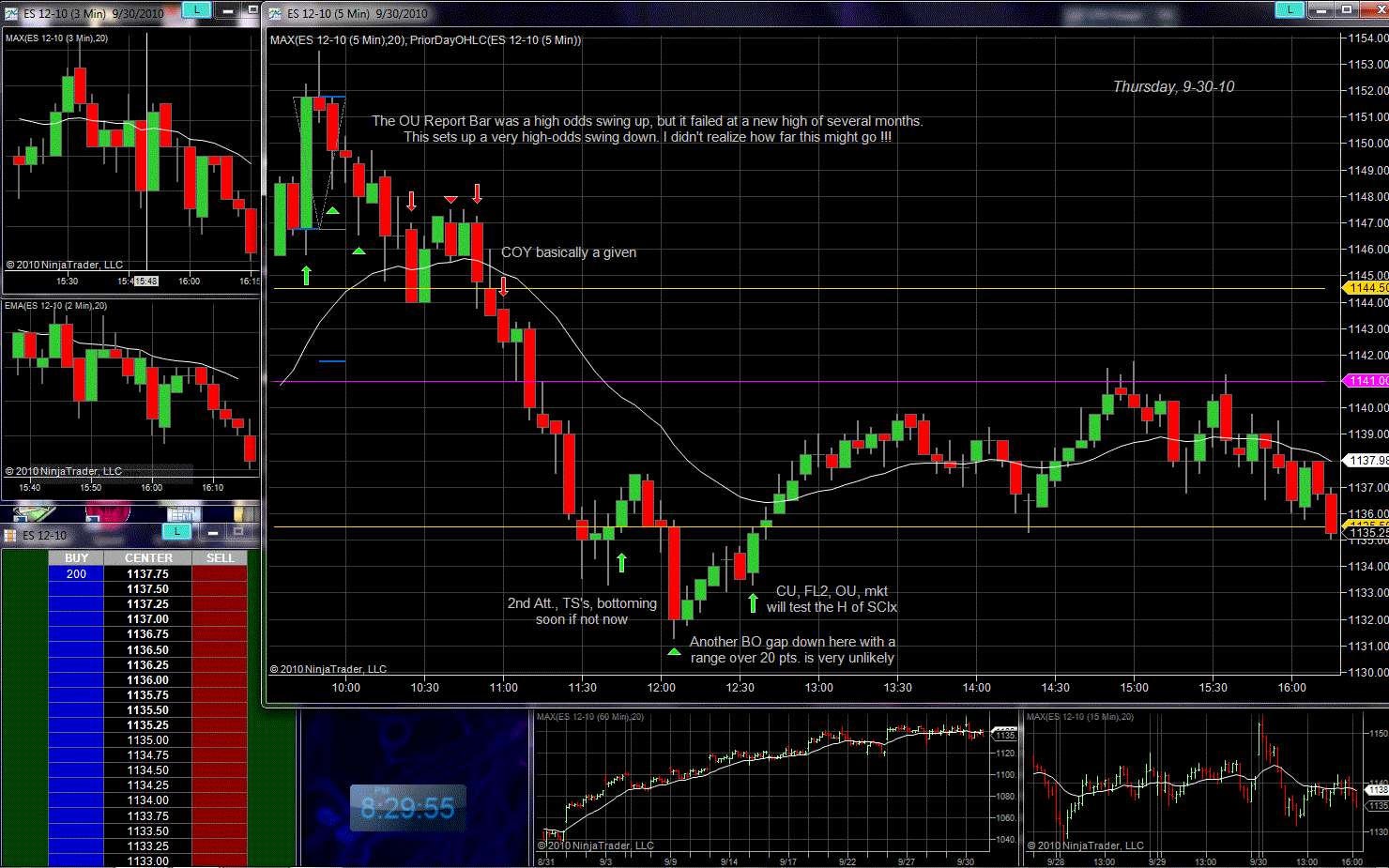
Task: Click the 8:29:55 clock widget
Action: pos(407,808)
